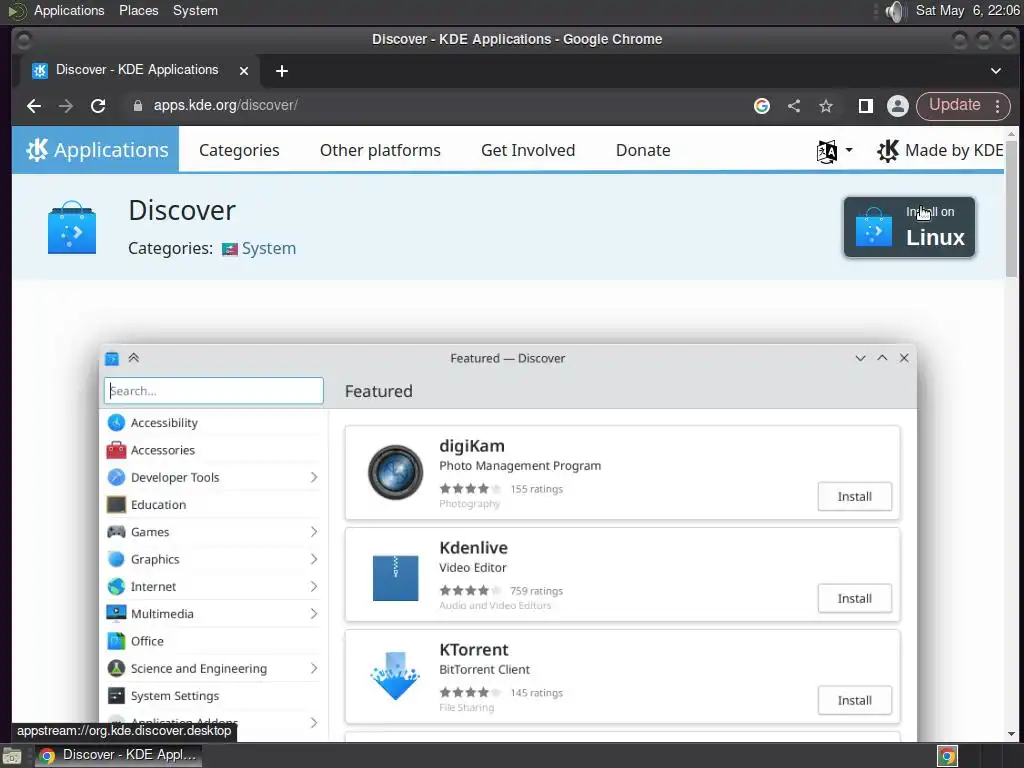1024x768 pixels.
Task: Click the Accessibility category icon
Action: [x=116, y=423]
